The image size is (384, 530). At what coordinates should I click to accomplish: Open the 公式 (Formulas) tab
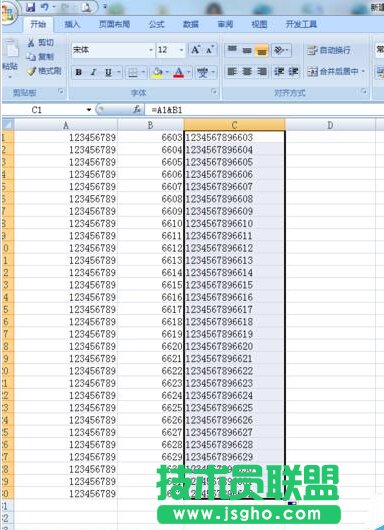tap(156, 24)
